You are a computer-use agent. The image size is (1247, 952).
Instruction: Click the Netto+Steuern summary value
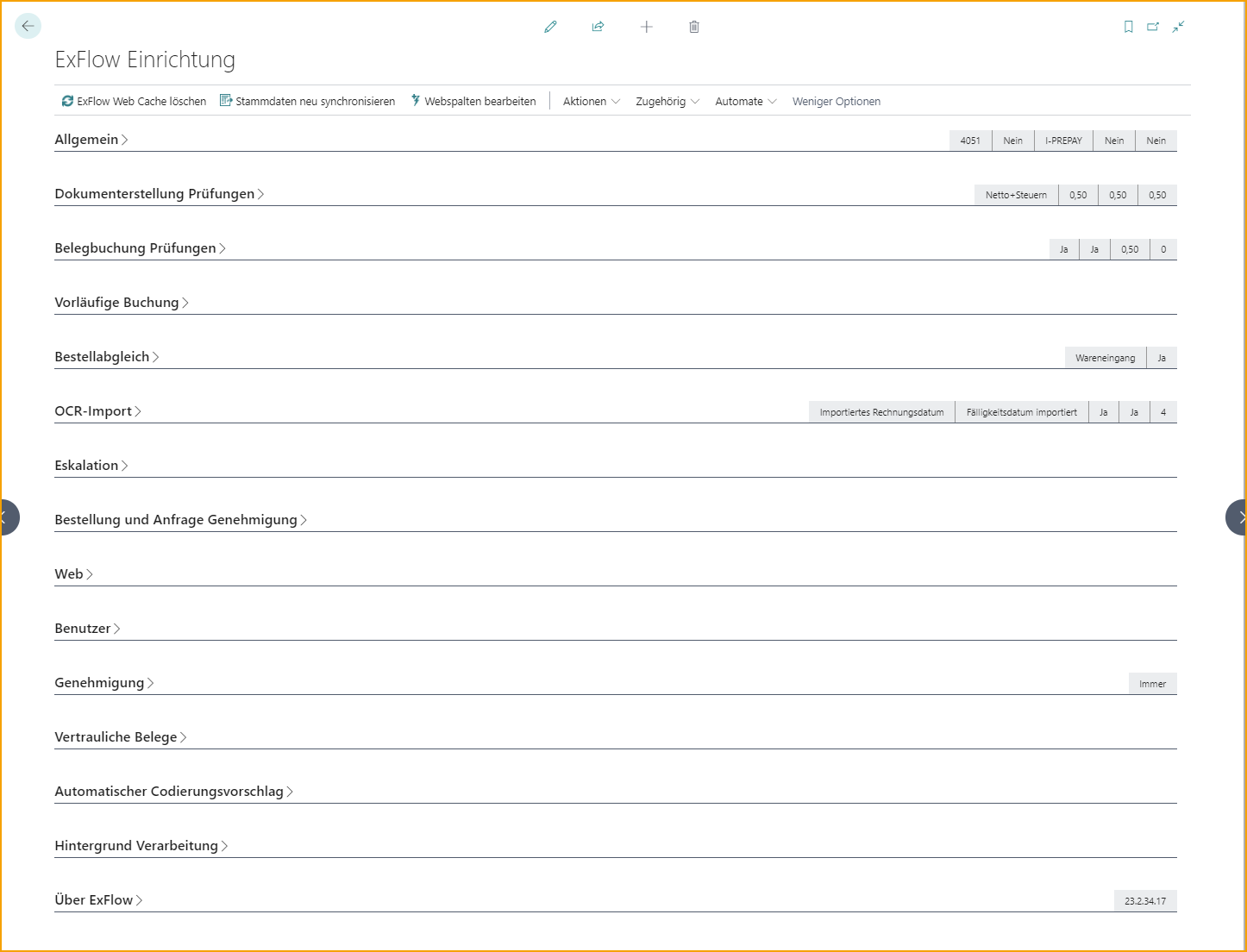click(x=1016, y=195)
